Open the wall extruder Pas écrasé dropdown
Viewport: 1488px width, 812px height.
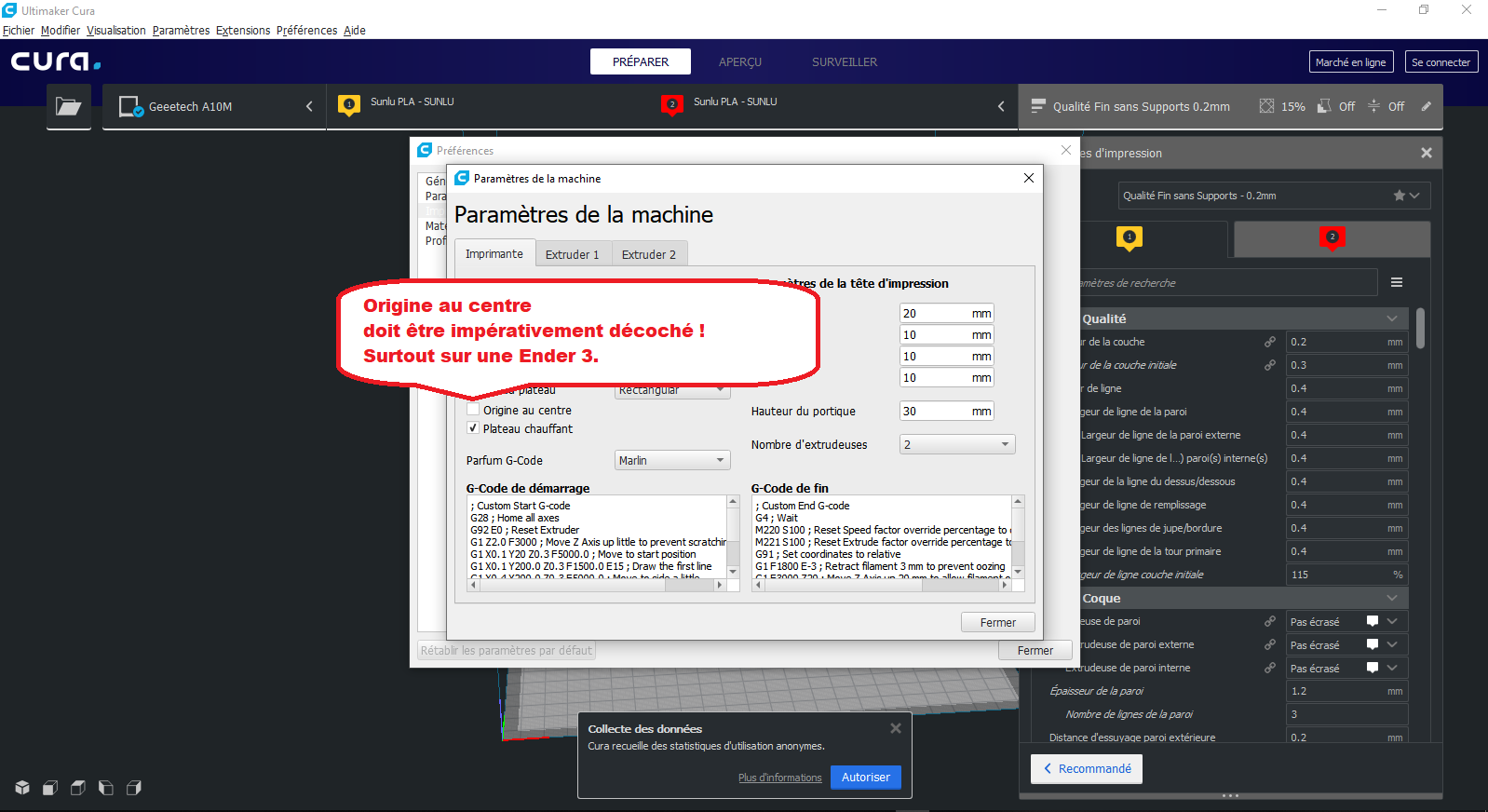(x=1346, y=621)
